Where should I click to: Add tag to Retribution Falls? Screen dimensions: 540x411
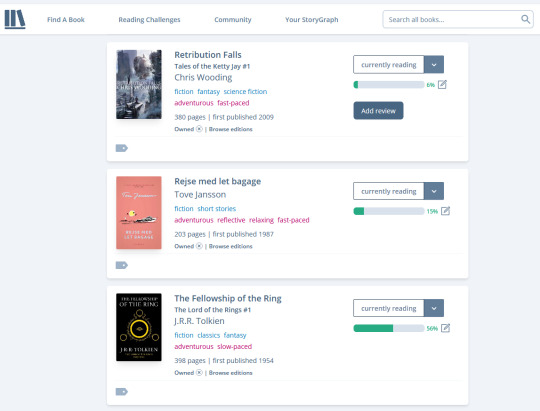coord(122,148)
